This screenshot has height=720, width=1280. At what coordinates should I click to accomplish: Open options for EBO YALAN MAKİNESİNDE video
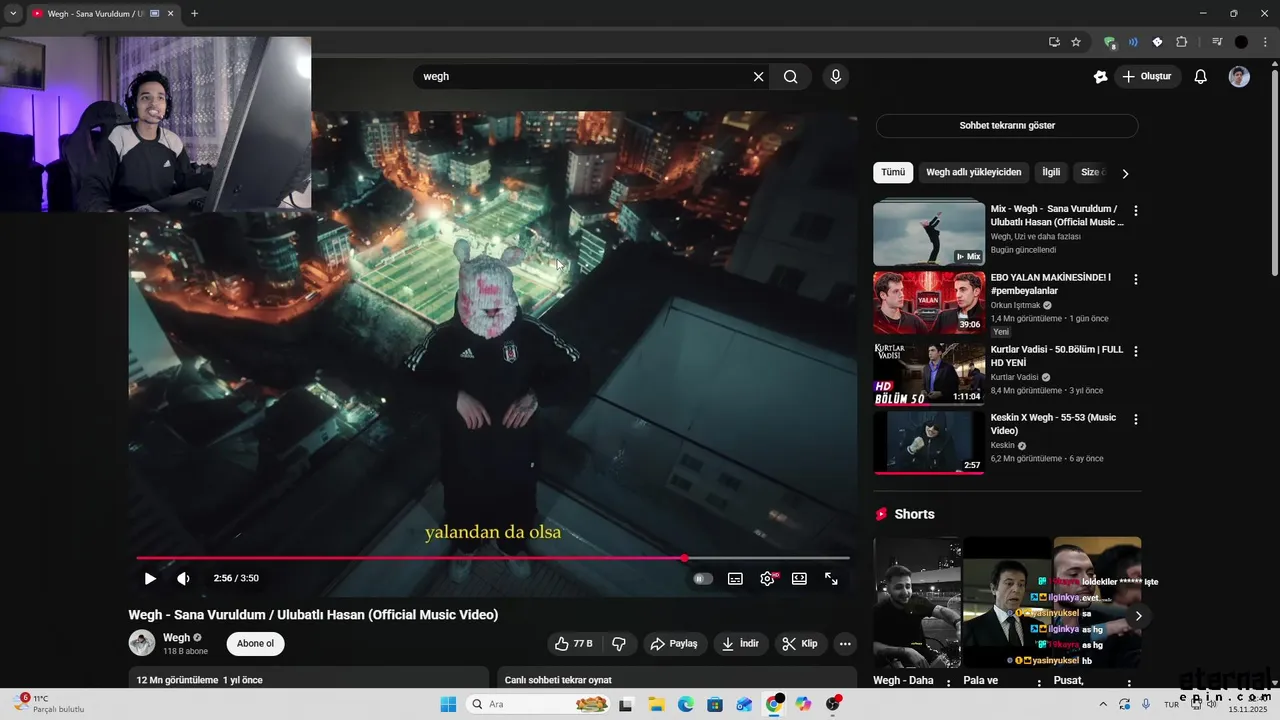1135,279
